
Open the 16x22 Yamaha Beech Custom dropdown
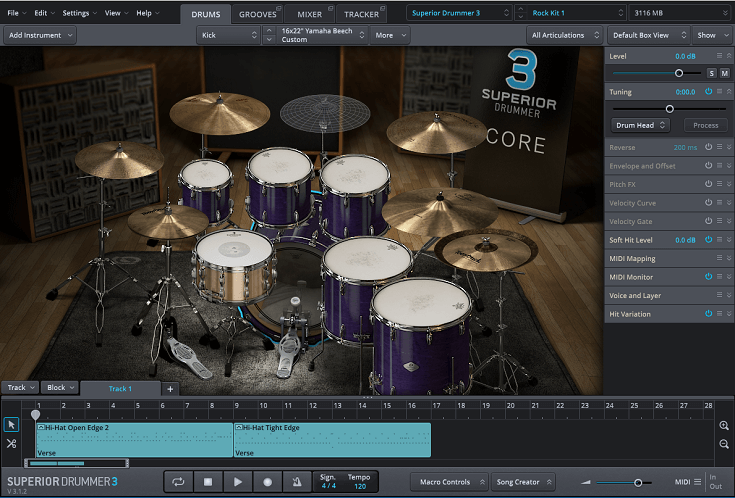322,35
